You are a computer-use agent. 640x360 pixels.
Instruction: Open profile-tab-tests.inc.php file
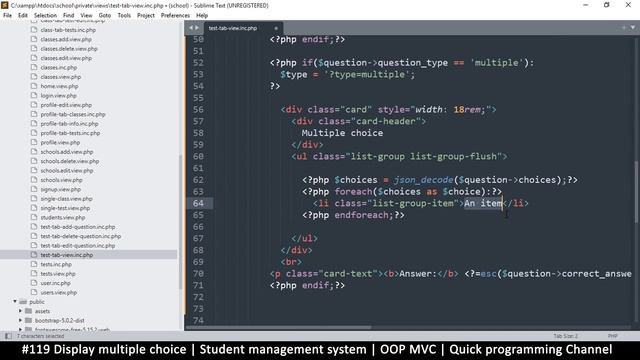click(70, 133)
